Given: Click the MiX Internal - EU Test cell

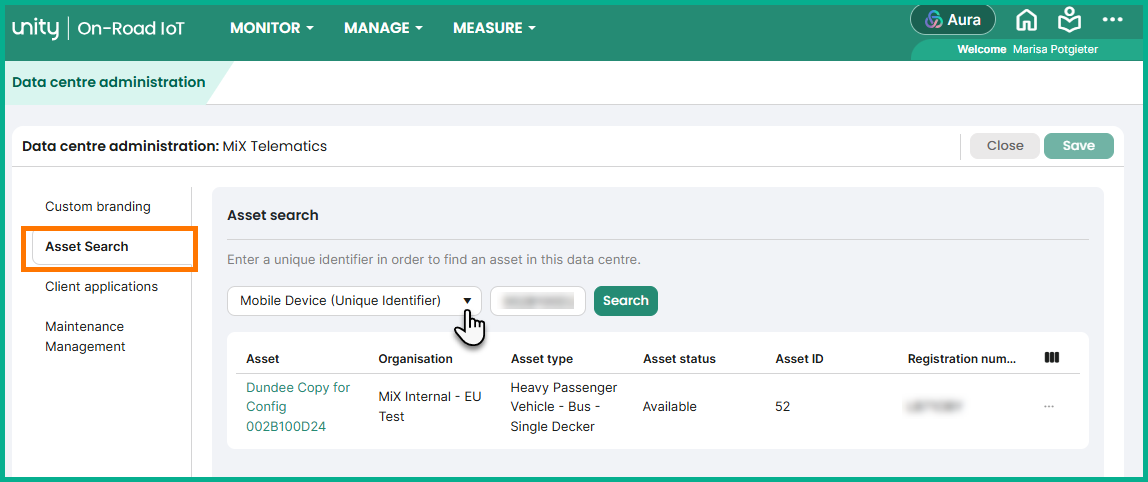Looking at the screenshot, I should click(x=430, y=407).
